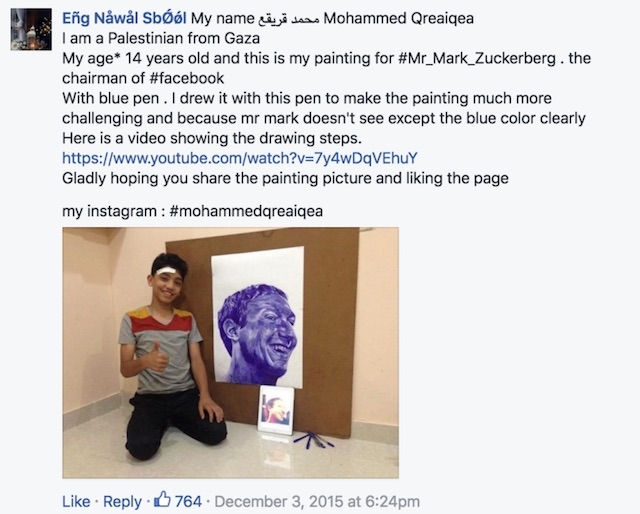Like this comment

click(x=76, y=501)
